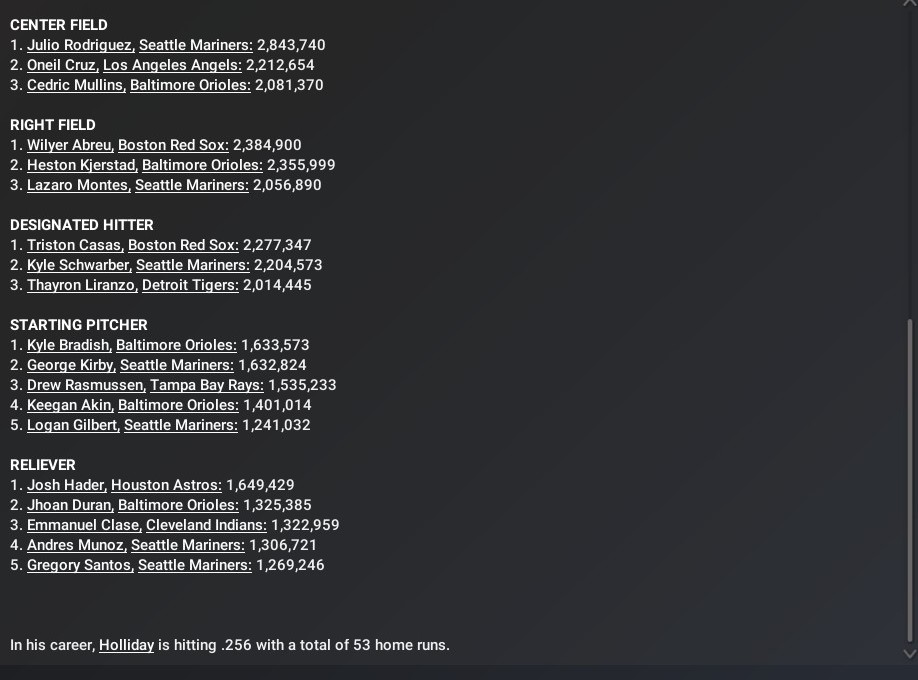This screenshot has height=680, width=918.
Task: Click the vertical scrollbar thumb
Action: tap(909, 480)
